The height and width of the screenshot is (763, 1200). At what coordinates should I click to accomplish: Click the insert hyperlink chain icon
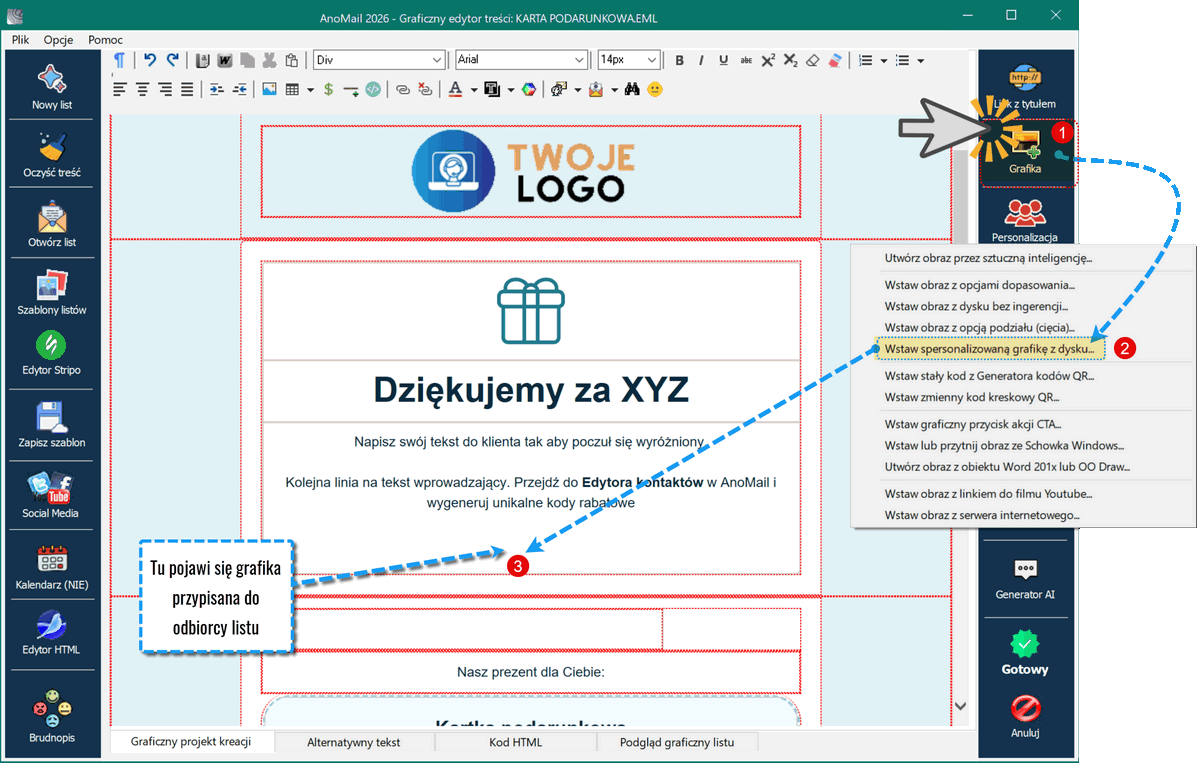click(403, 89)
